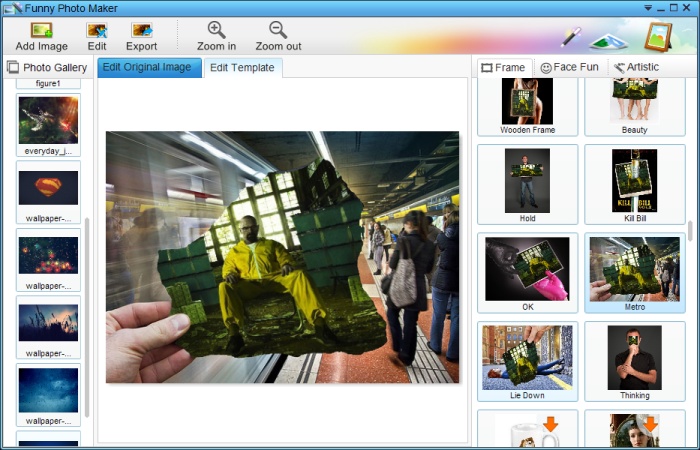Click the stacked photos icon
This screenshot has height=450, width=700.
(609, 42)
